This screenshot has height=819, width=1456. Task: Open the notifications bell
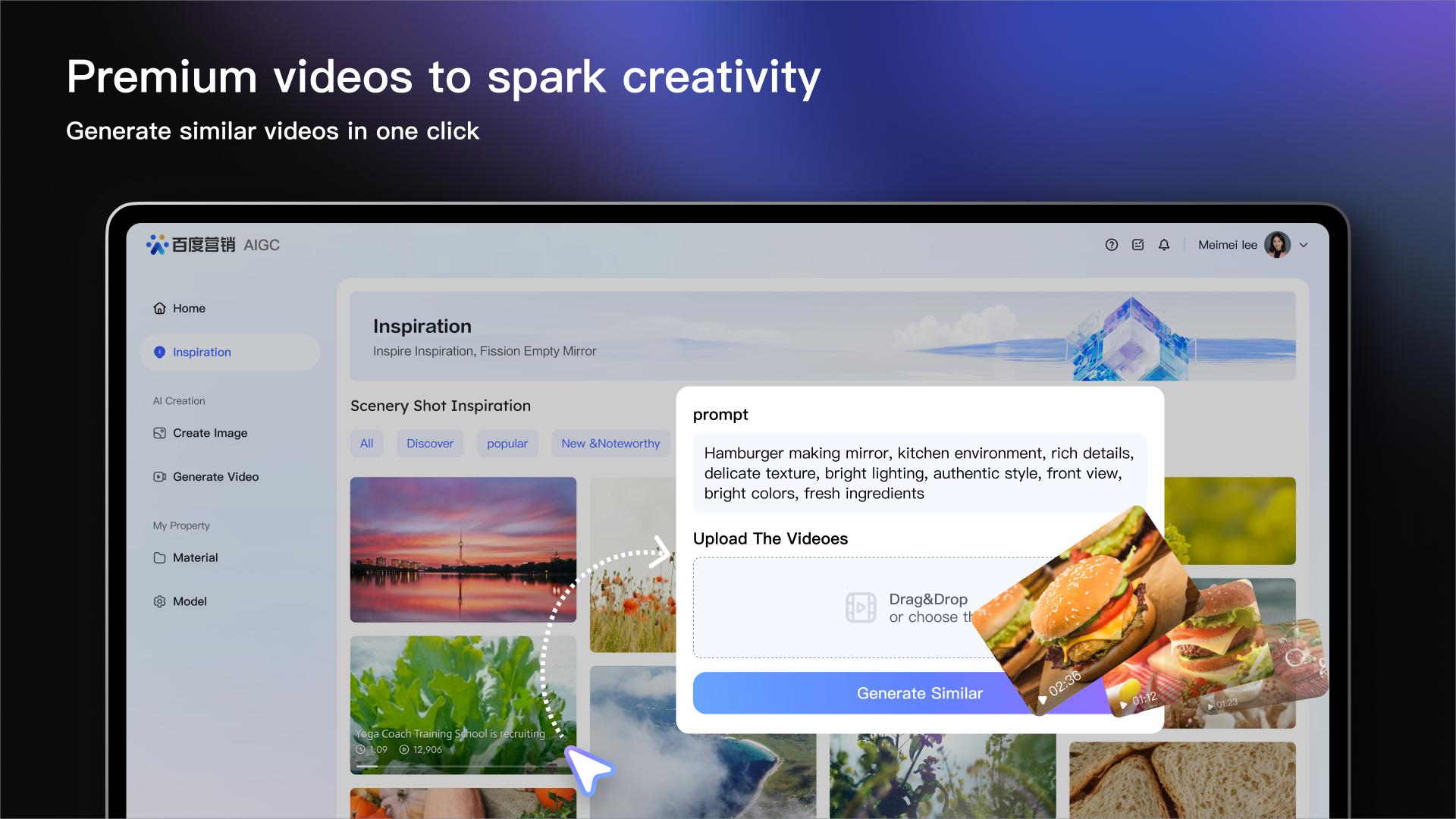(x=1164, y=245)
